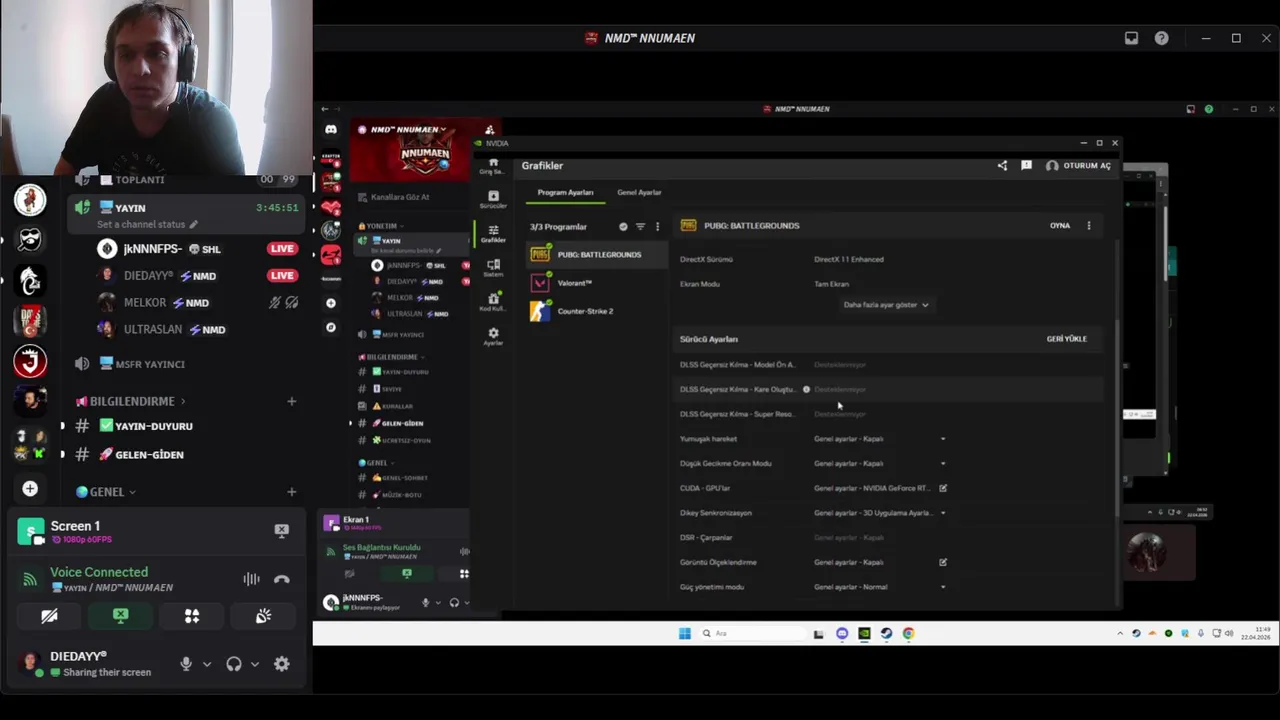
Task: Open Steam from the Windows taskbar
Action: coord(886,633)
